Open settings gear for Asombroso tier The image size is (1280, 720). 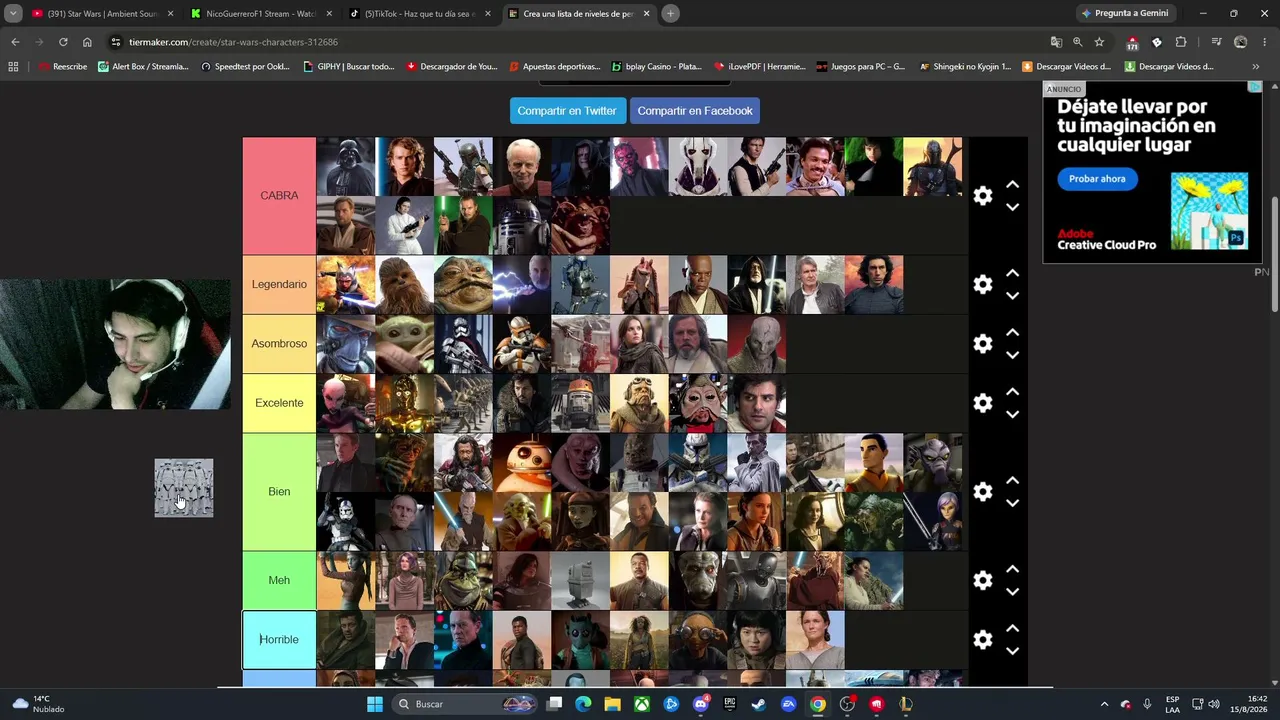click(983, 344)
